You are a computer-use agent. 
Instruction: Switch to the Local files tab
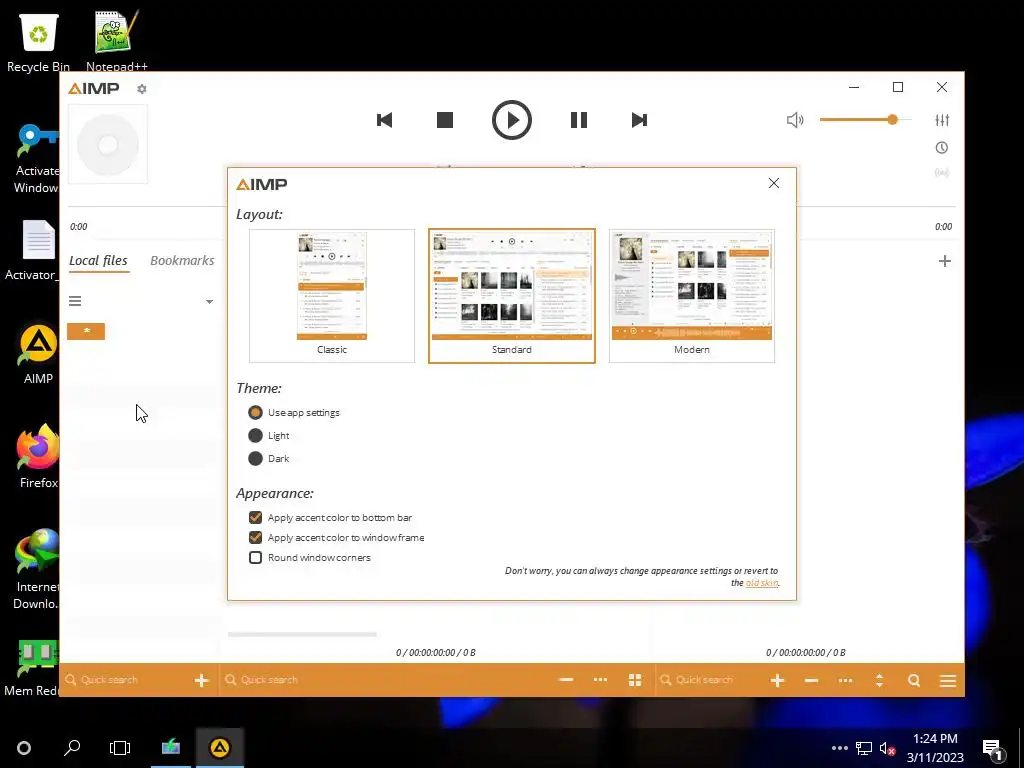[99, 261]
